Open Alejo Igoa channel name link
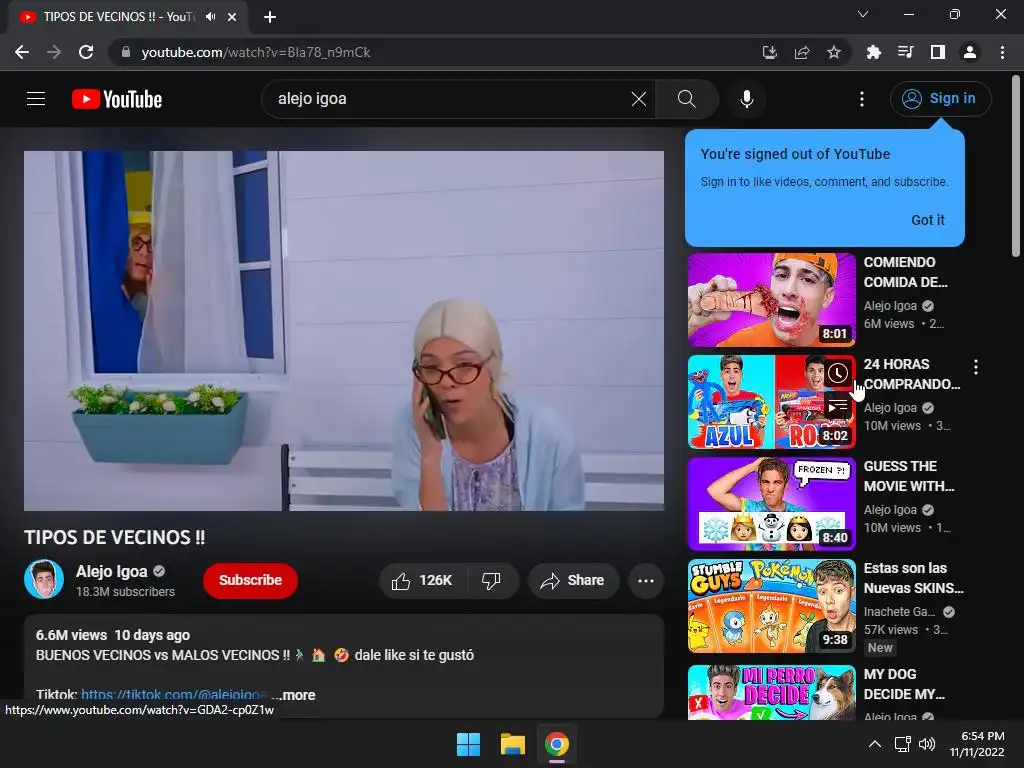 112,571
